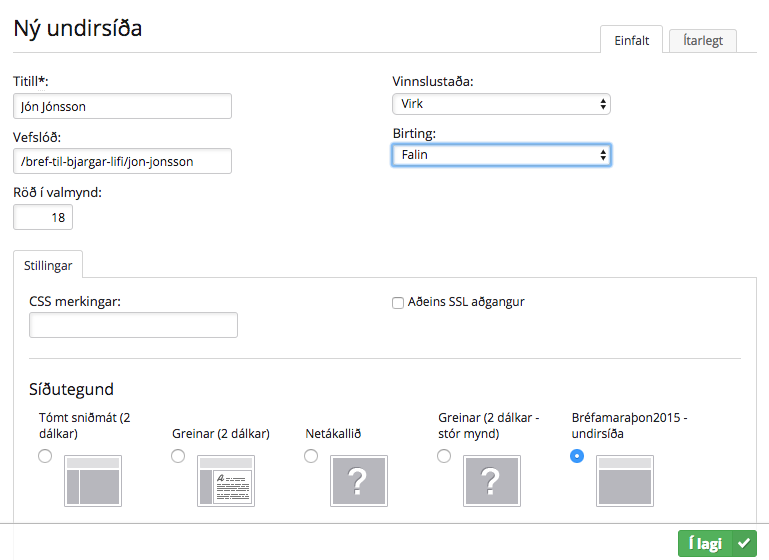Select the Netákallið radio button
This screenshot has height=560, width=769.
click(x=311, y=456)
